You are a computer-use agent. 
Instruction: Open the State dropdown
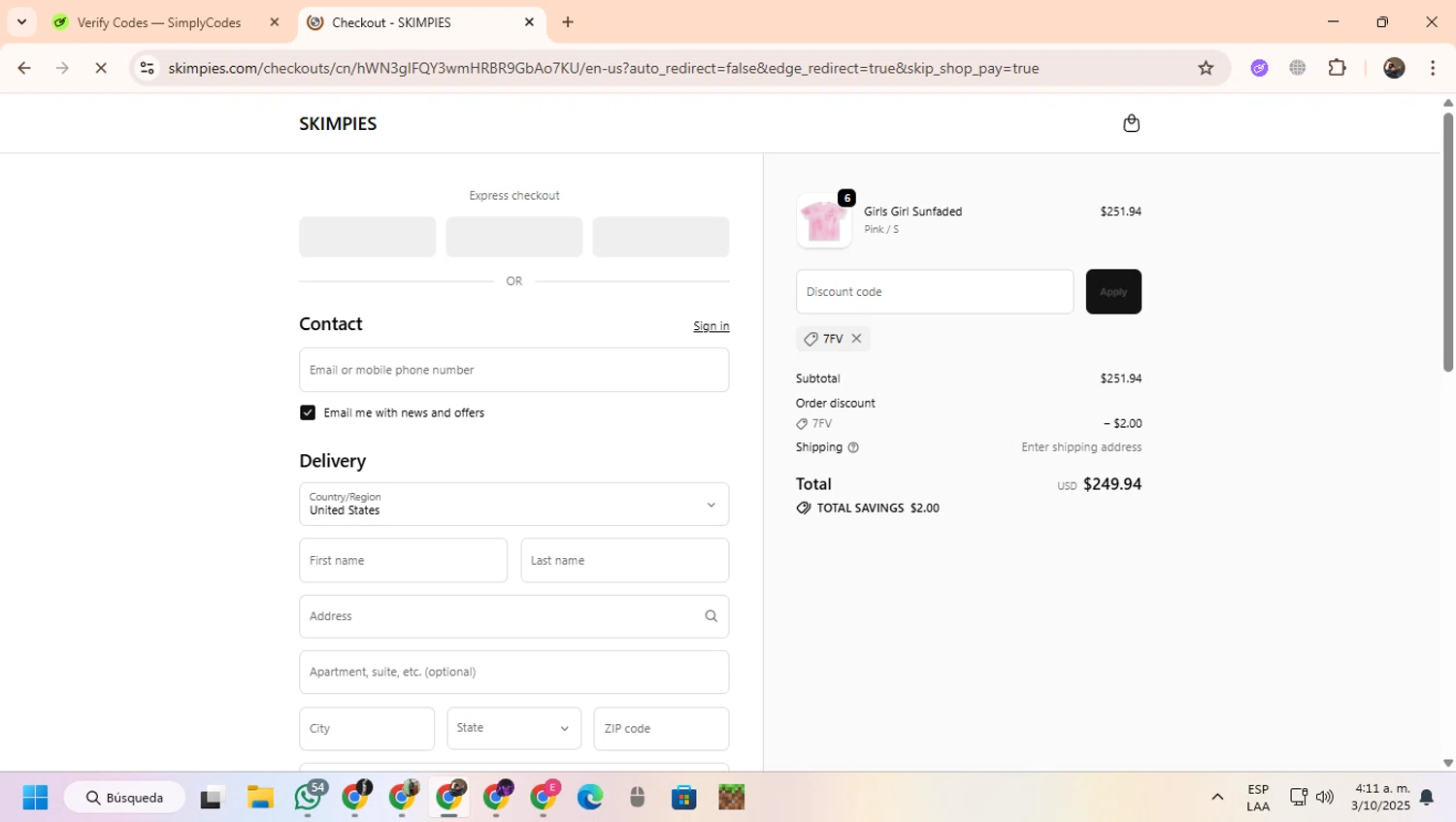(514, 728)
